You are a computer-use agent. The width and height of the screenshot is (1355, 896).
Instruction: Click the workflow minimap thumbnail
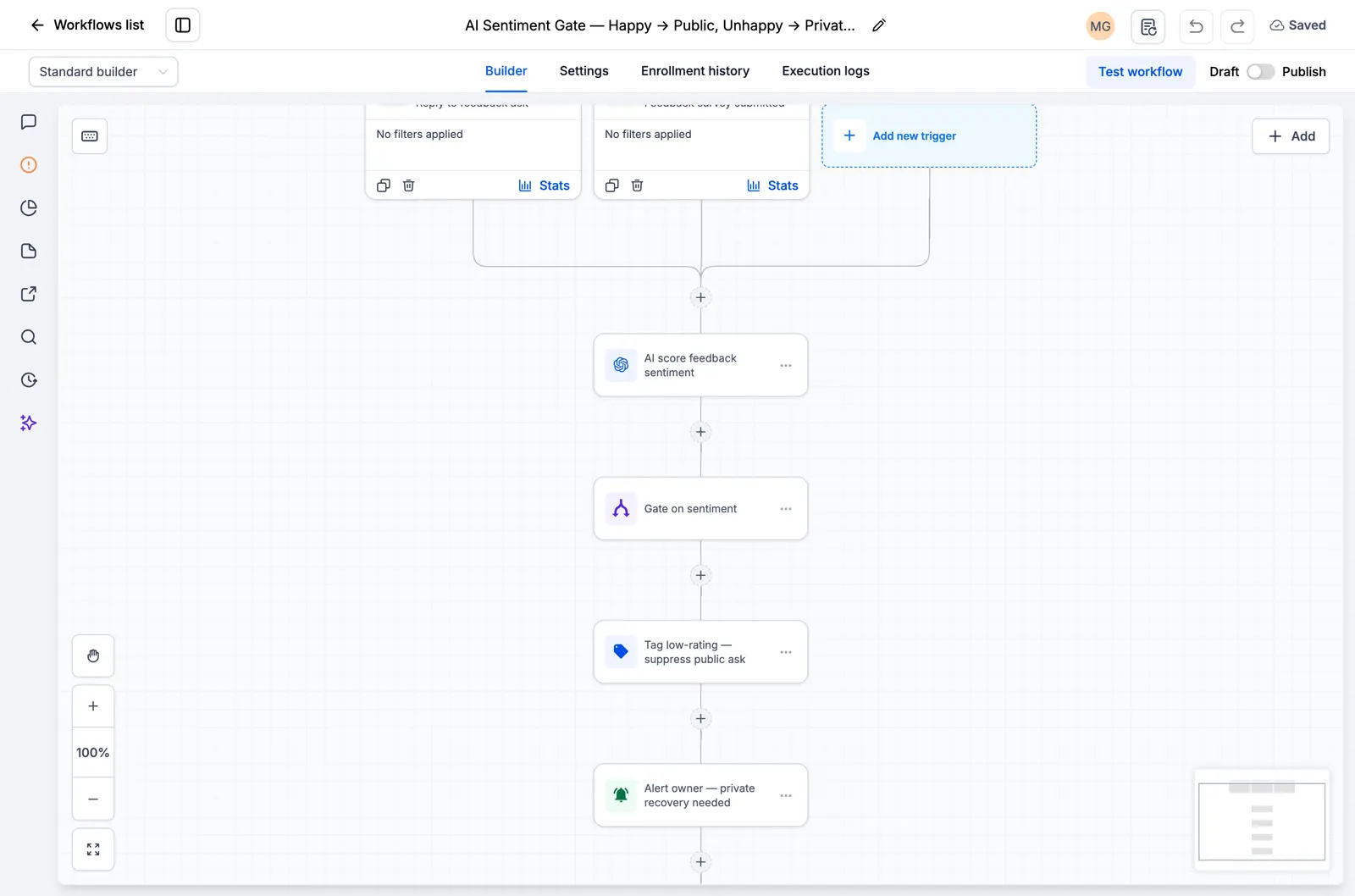pyautogui.click(x=1262, y=821)
